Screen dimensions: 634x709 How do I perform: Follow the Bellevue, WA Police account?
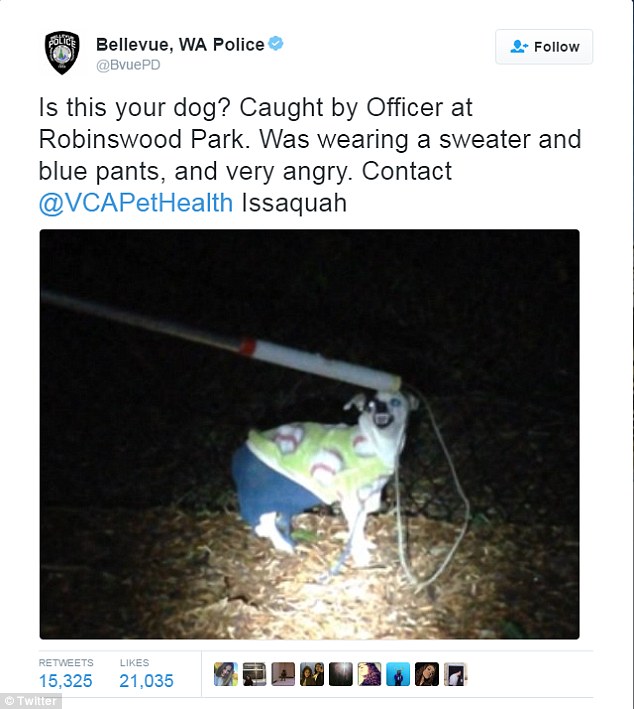click(544, 47)
